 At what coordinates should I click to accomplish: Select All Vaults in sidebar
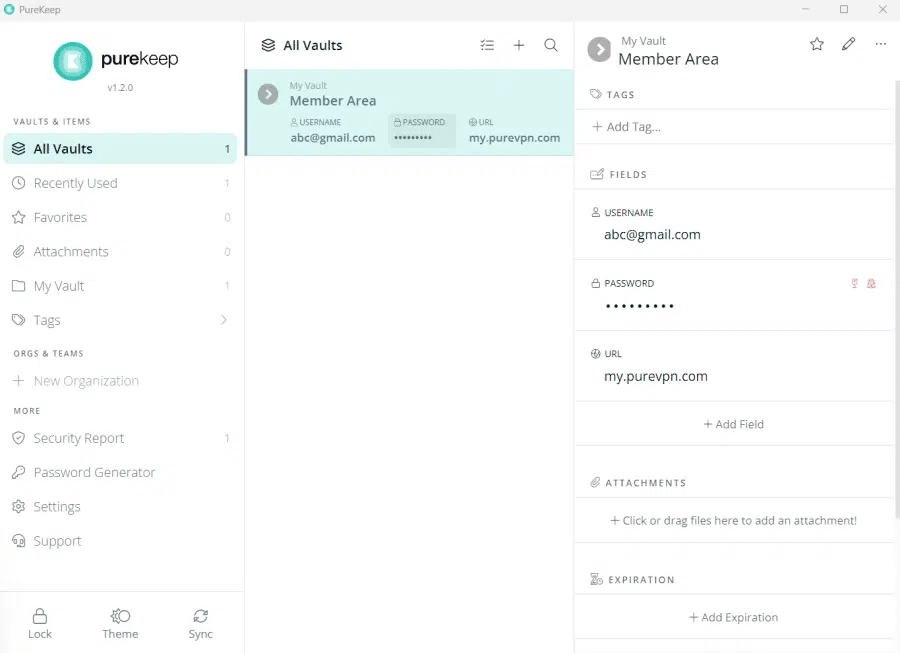[x=120, y=149]
